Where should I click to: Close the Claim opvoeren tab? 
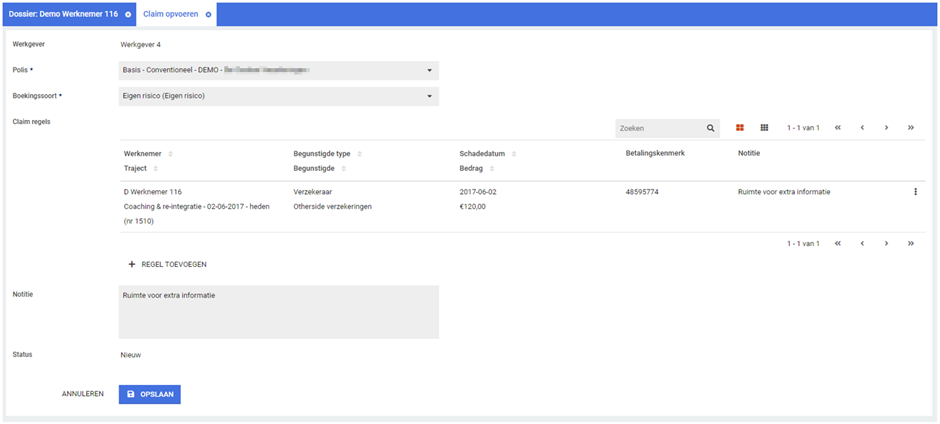click(208, 15)
